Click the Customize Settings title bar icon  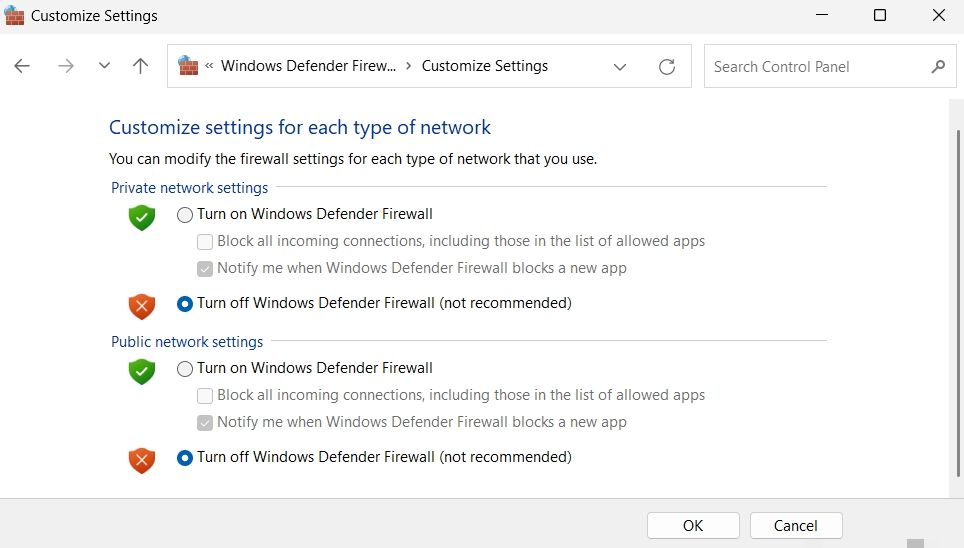pyautogui.click(x=14, y=15)
